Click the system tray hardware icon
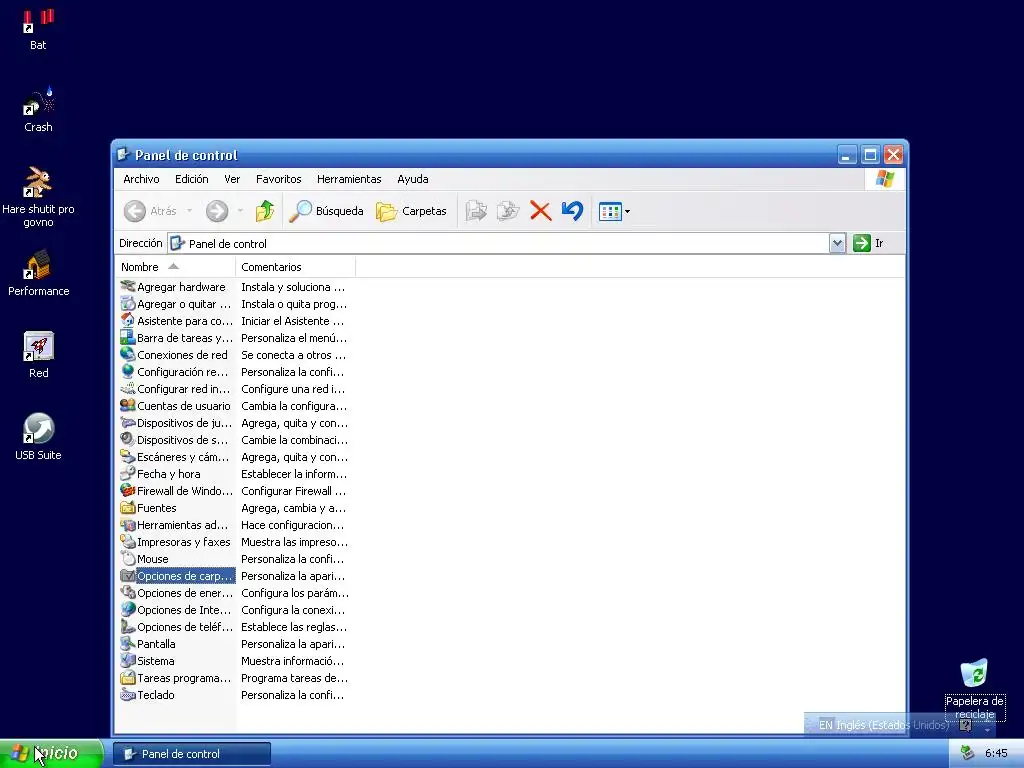Screen dimensions: 1024x768 [x=967, y=753]
